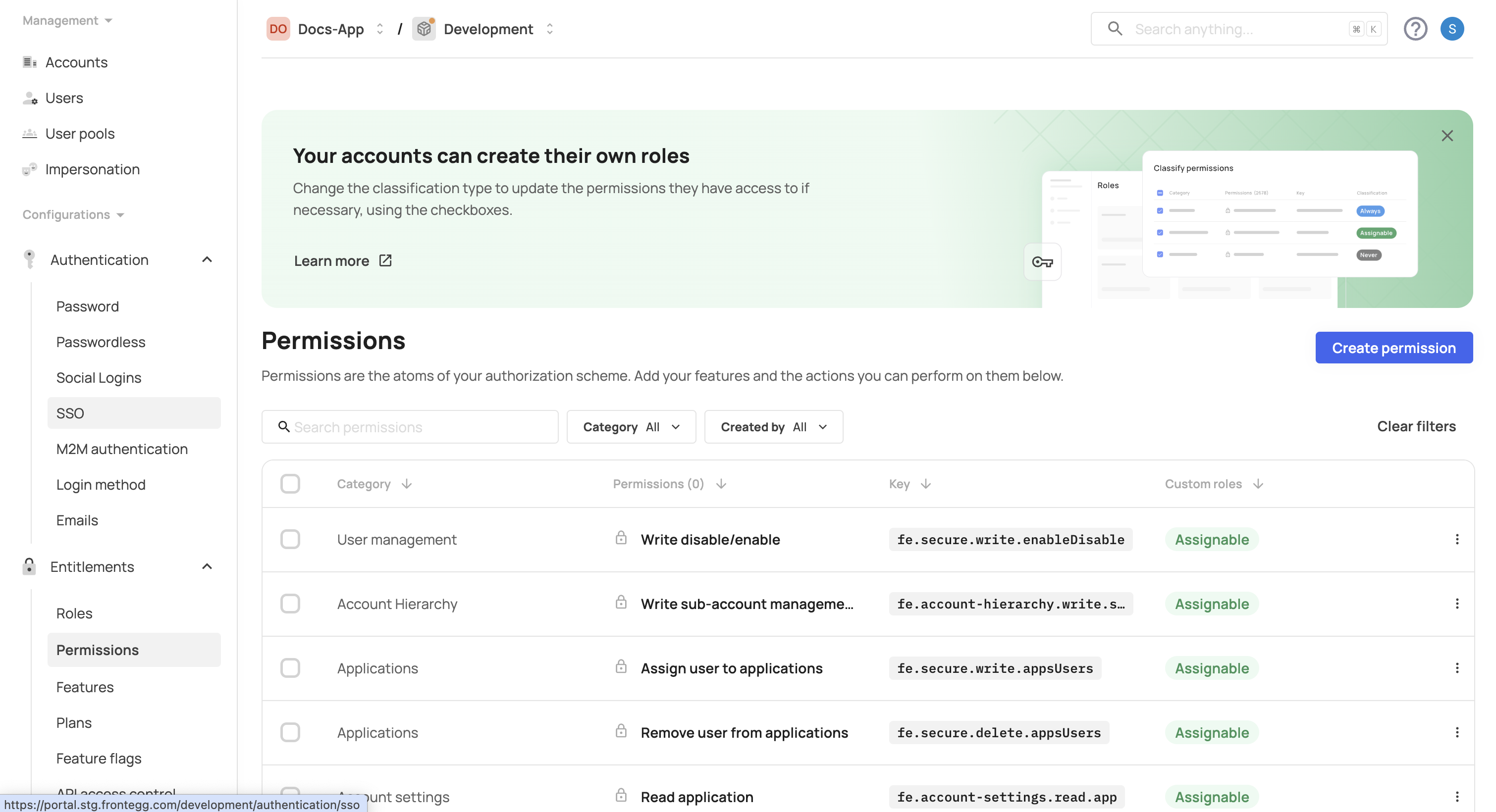This screenshot has width=1496, height=812.
Task: Open the Social Logins menu item
Action: tap(99, 377)
